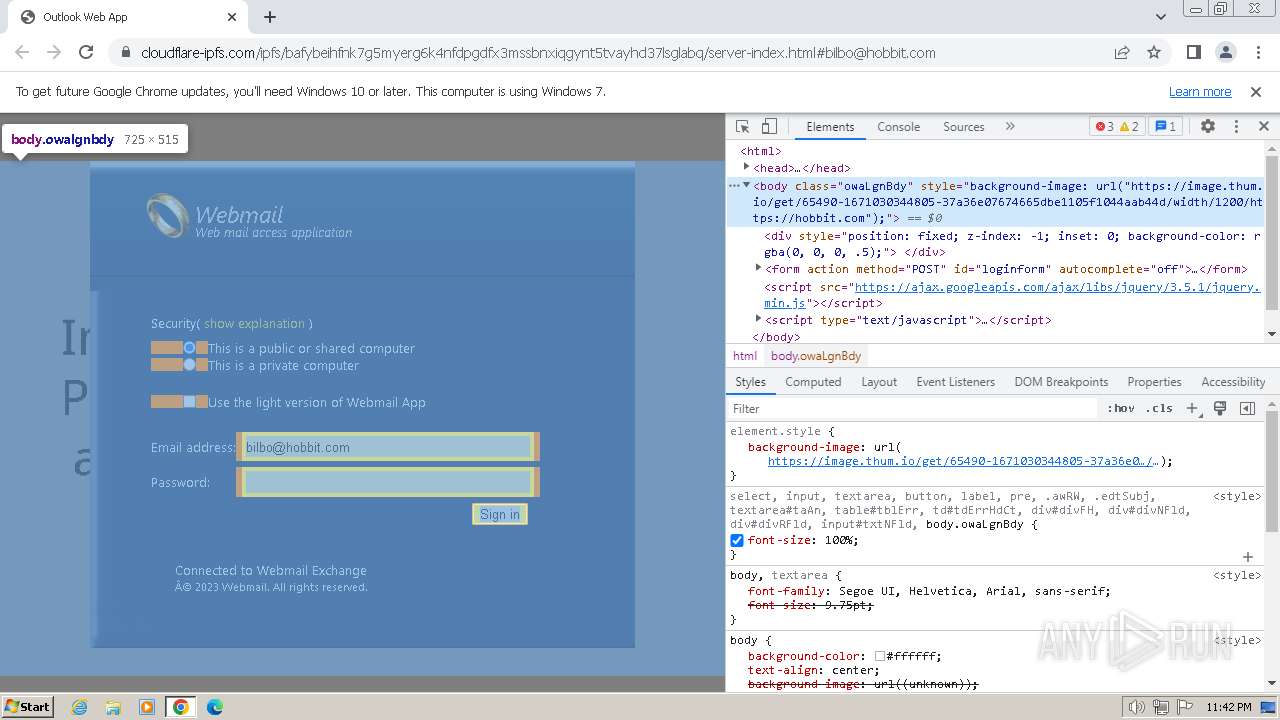The height and width of the screenshot is (720, 1280).
Task: Expand the text/javascript script node
Action: pyautogui.click(x=758, y=319)
